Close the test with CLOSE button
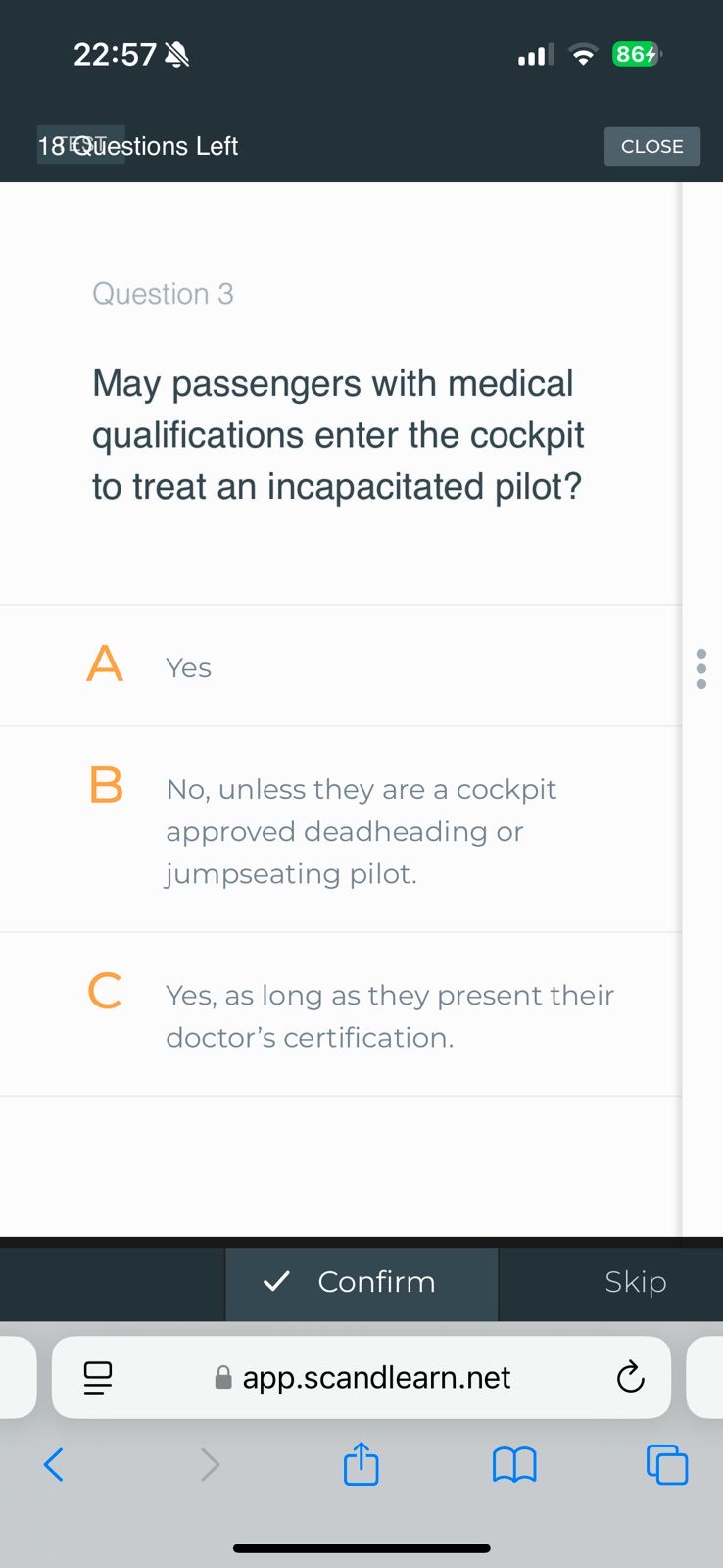Viewport: 723px width, 1568px height. coord(652,146)
